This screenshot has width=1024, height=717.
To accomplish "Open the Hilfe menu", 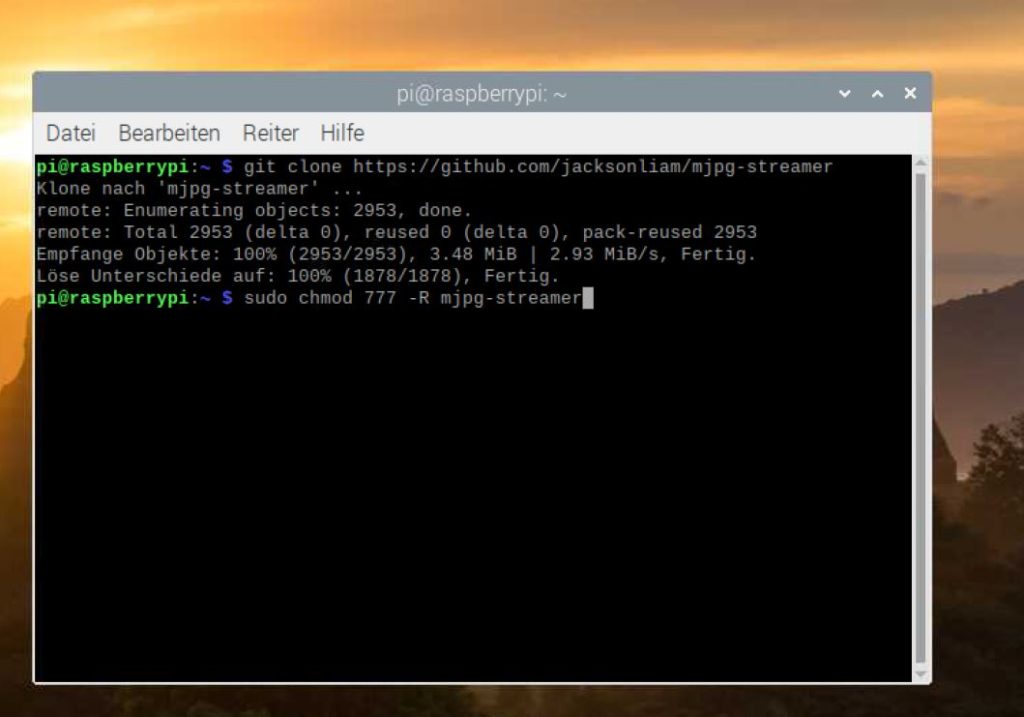I will pos(342,133).
